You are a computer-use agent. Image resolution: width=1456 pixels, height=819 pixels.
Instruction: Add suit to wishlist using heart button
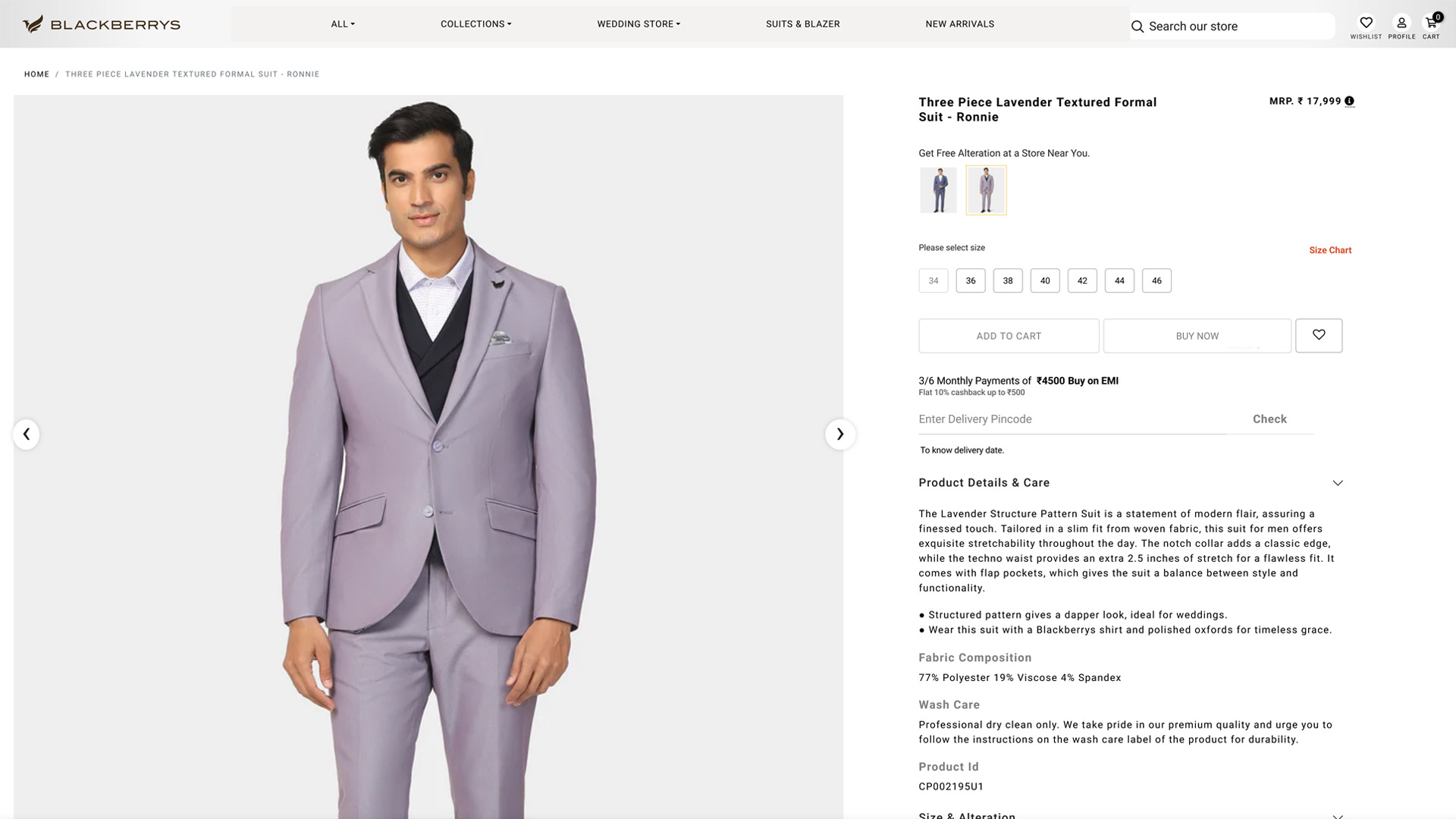(1319, 335)
